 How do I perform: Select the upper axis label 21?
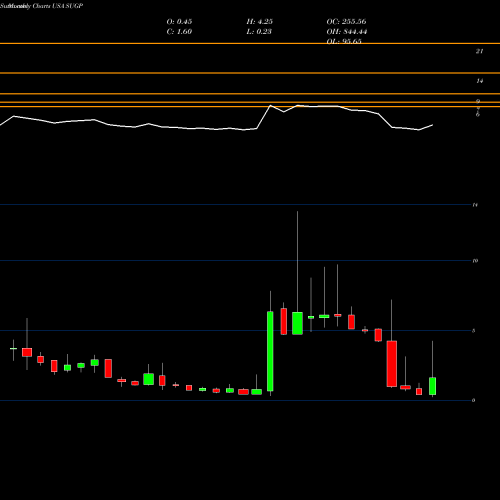[479, 51]
